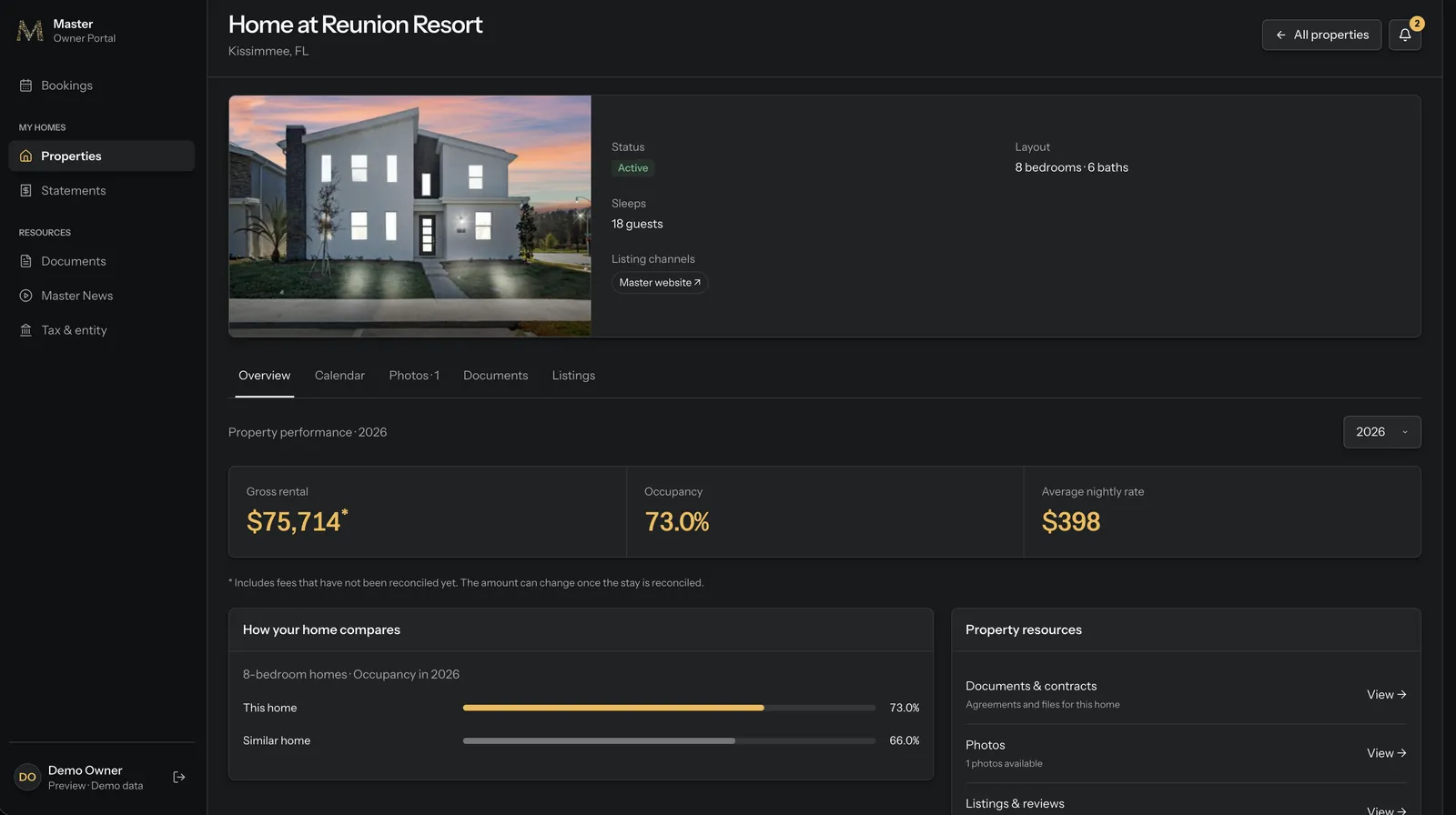Click 'How your home compares' heading
The height and width of the screenshot is (815, 1456).
click(x=321, y=629)
